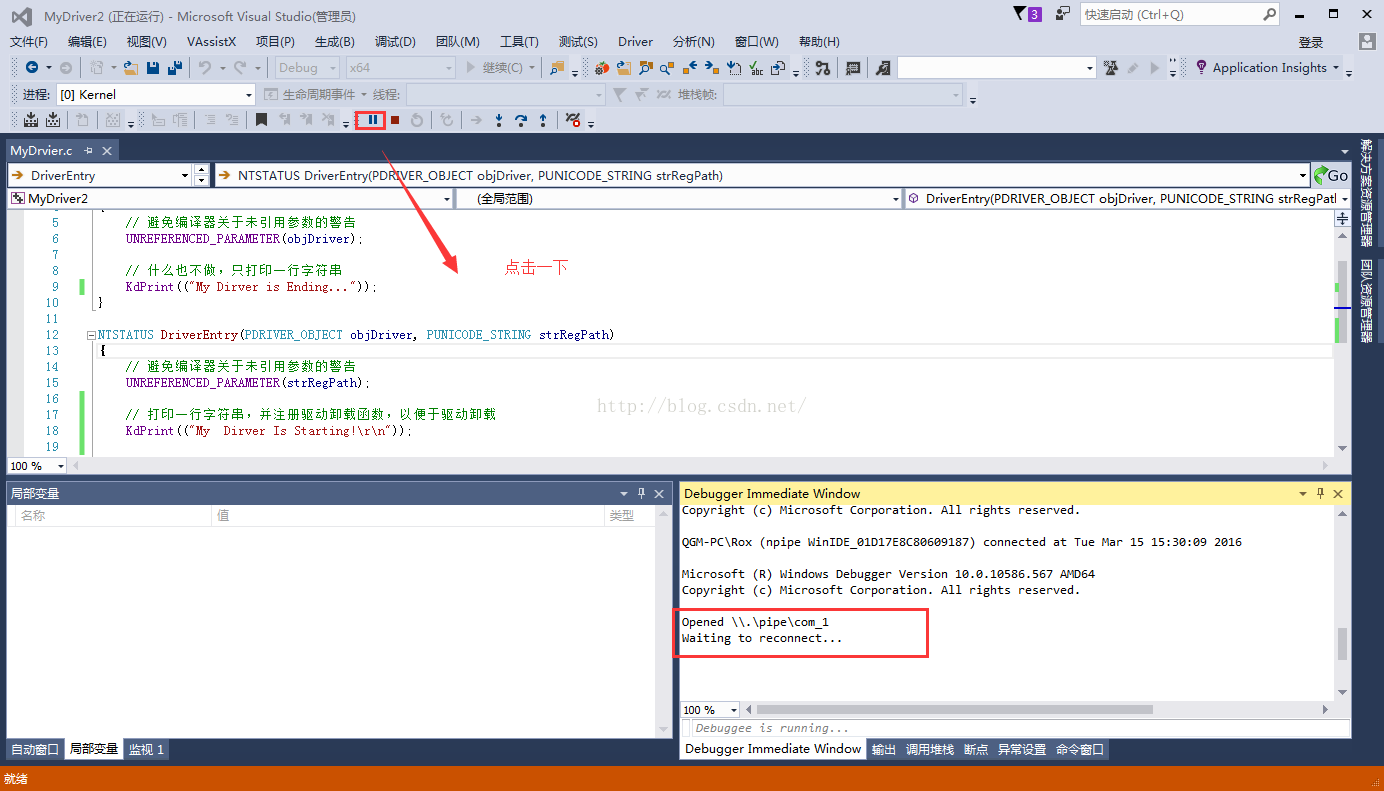Stop debugging with the red square
The width and height of the screenshot is (1384, 791).
pyautogui.click(x=395, y=120)
